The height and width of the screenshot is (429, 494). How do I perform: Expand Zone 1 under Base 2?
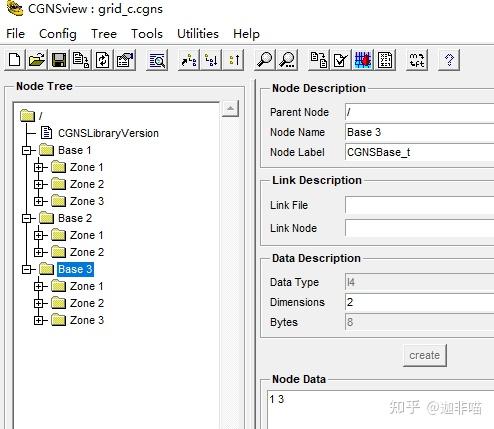39,235
